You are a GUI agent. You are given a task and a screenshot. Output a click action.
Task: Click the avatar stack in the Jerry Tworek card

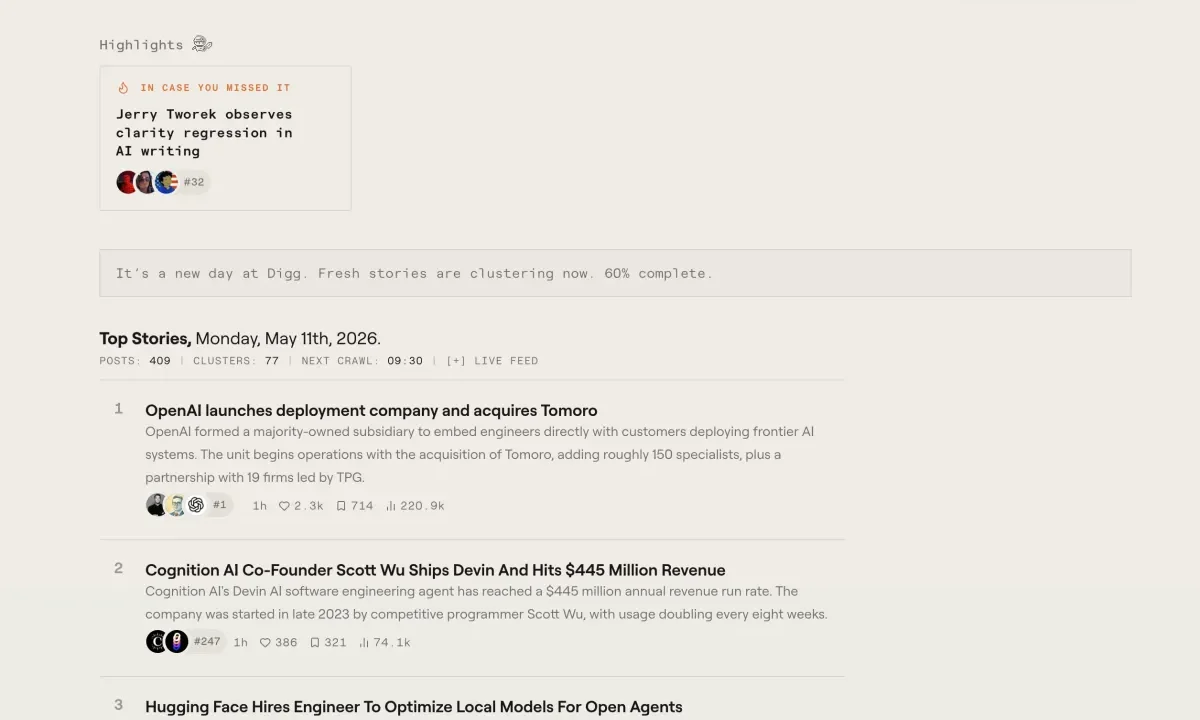[147, 182]
